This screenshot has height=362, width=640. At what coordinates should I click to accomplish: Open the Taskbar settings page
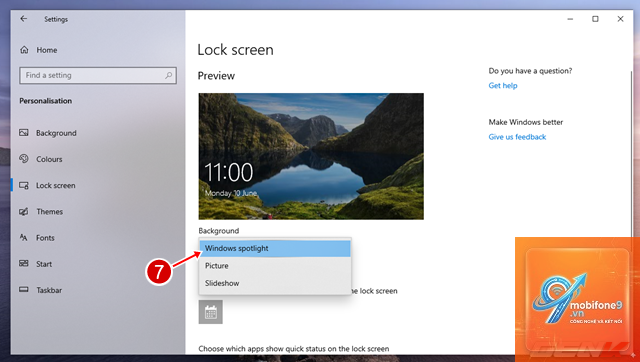click(49, 290)
